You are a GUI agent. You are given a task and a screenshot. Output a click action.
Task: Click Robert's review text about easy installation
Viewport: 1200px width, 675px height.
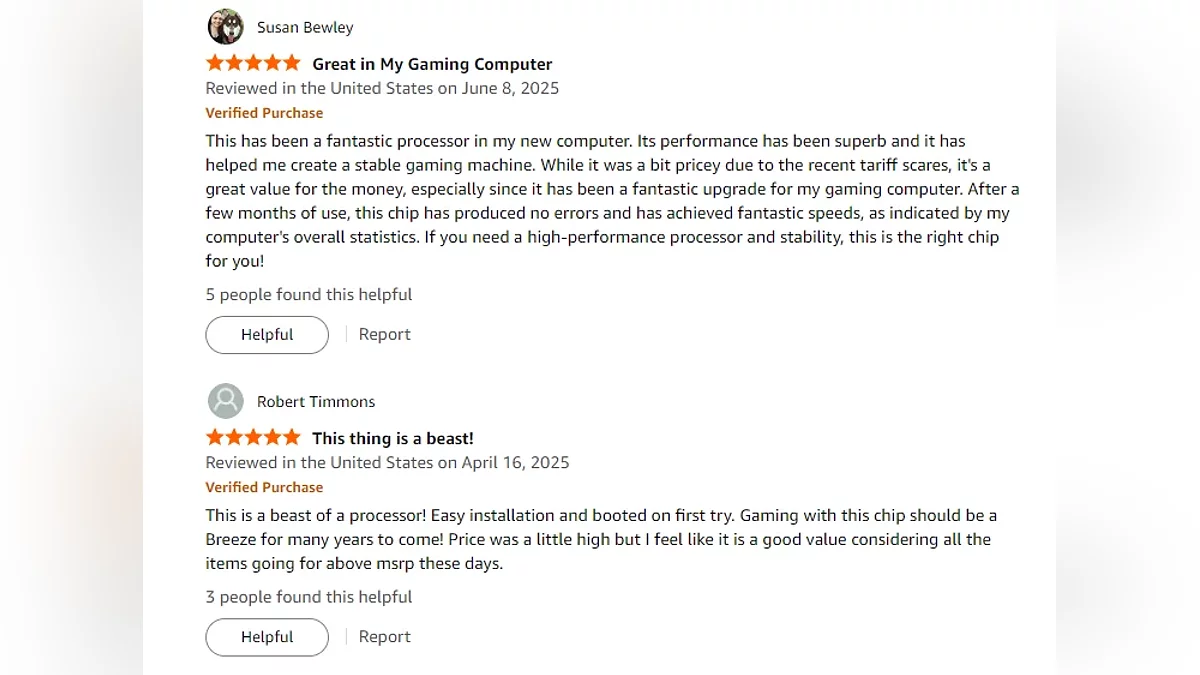tap(600, 539)
